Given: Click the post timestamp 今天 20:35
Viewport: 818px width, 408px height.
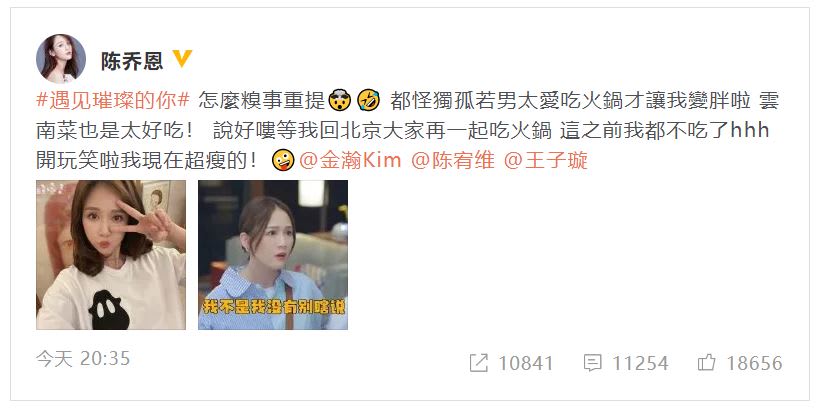Looking at the screenshot, I should tap(83, 358).
